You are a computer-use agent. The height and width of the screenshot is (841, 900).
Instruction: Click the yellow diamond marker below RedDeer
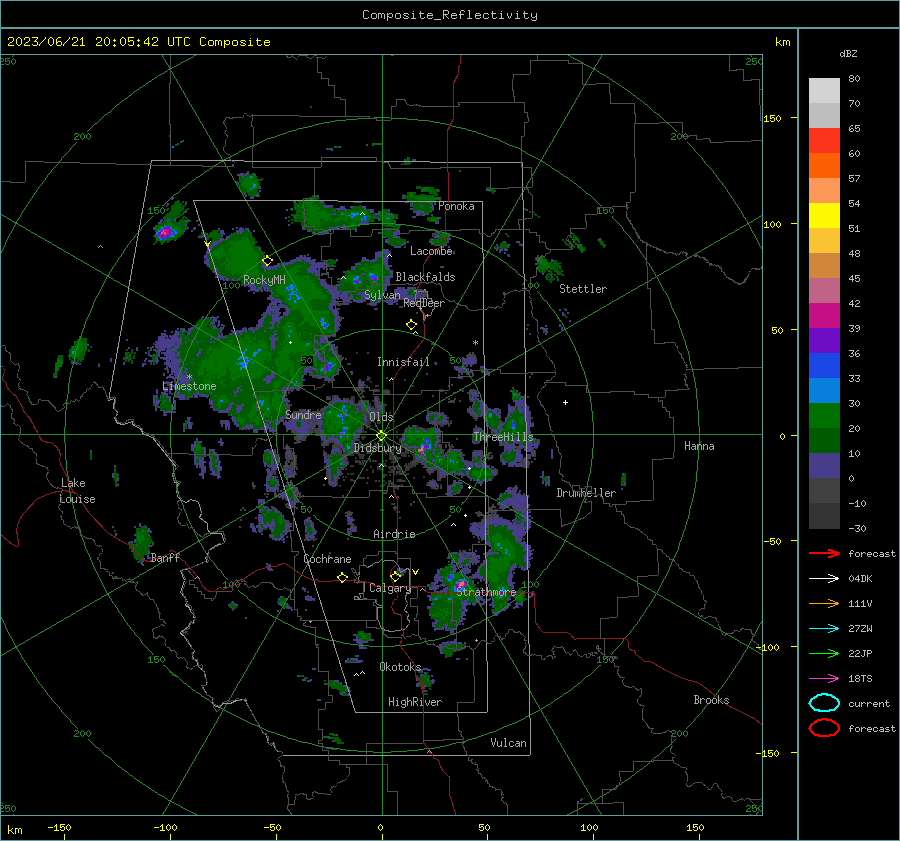412,325
